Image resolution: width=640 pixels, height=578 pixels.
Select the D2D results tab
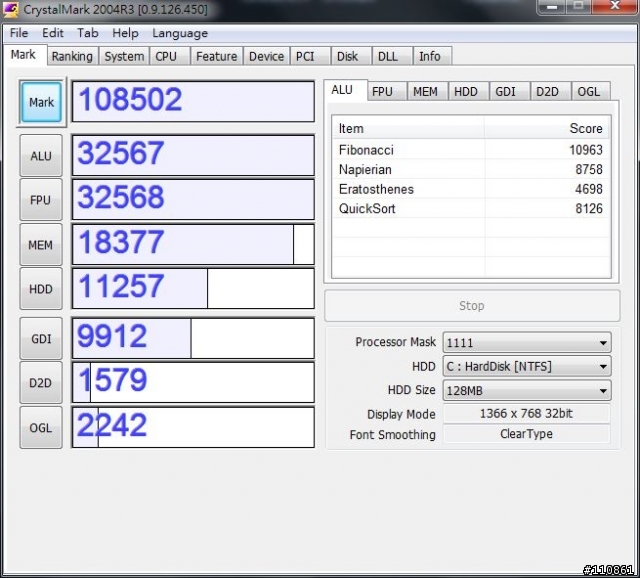[550, 91]
